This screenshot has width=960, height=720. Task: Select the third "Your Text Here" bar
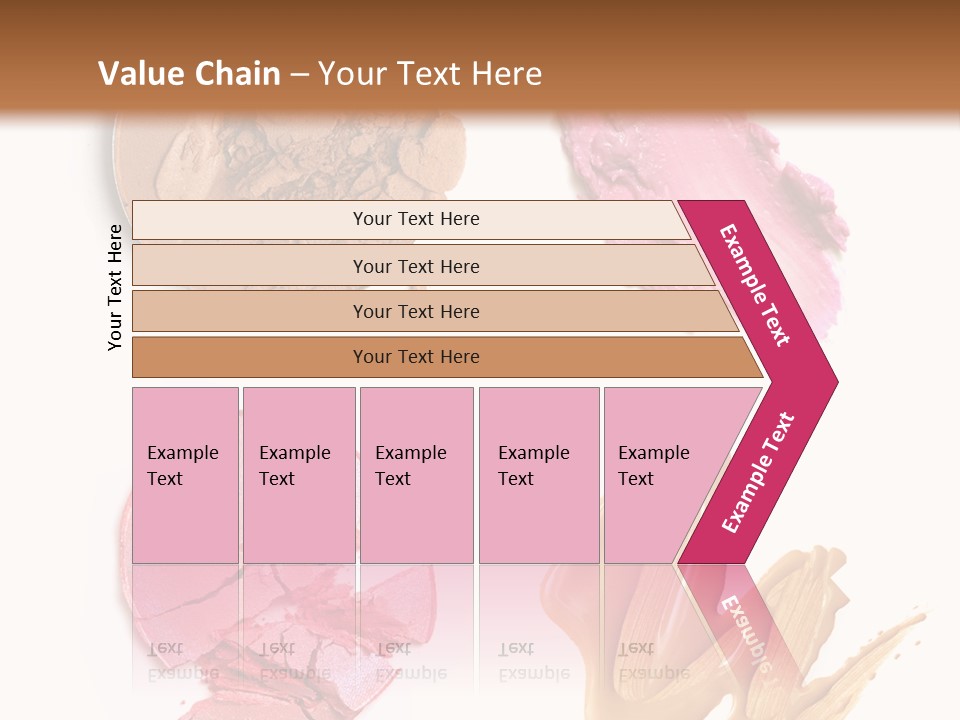tap(435, 311)
